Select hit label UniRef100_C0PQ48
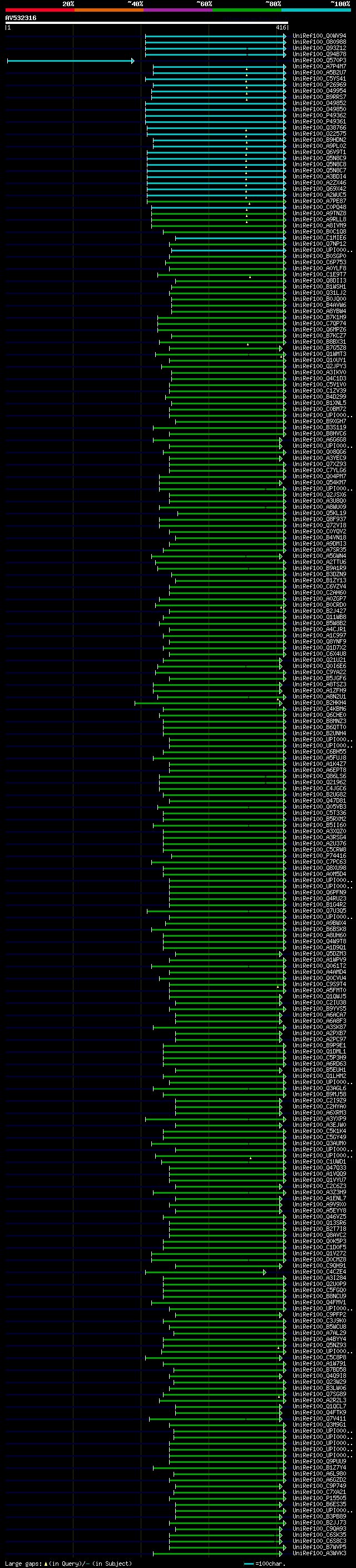The image size is (356, 1568). pos(319,207)
